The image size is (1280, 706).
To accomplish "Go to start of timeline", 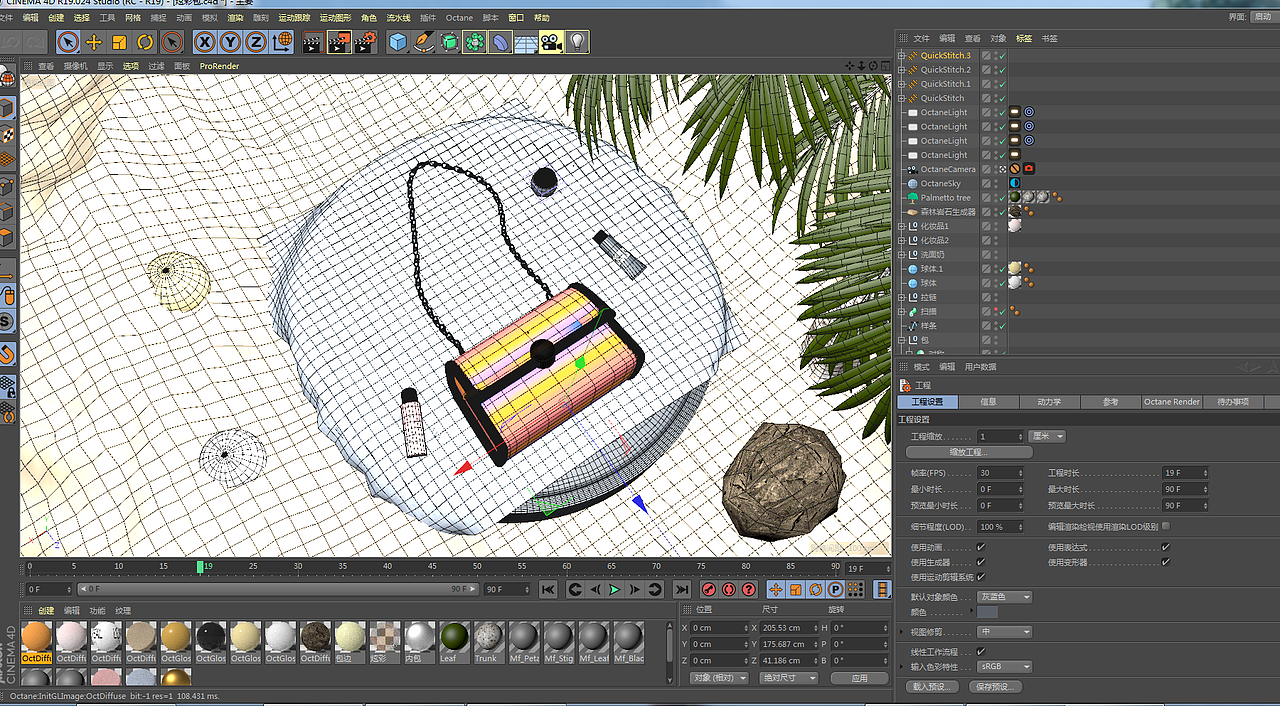I will pos(548,590).
